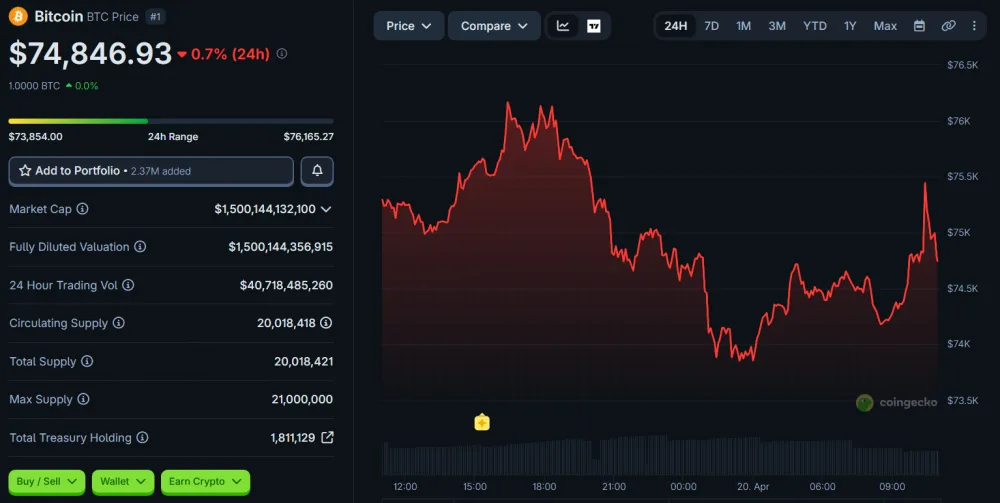The height and width of the screenshot is (503, 1000).
Task: Switch to the TradingView chart icon
Action: click(594, 26)
